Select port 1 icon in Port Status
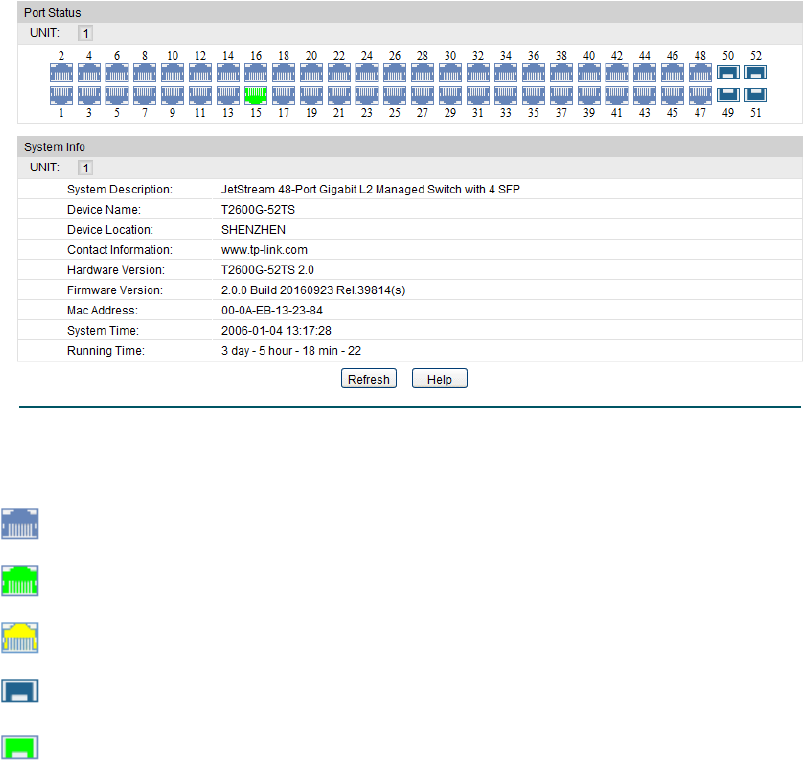 click(61, 95)
